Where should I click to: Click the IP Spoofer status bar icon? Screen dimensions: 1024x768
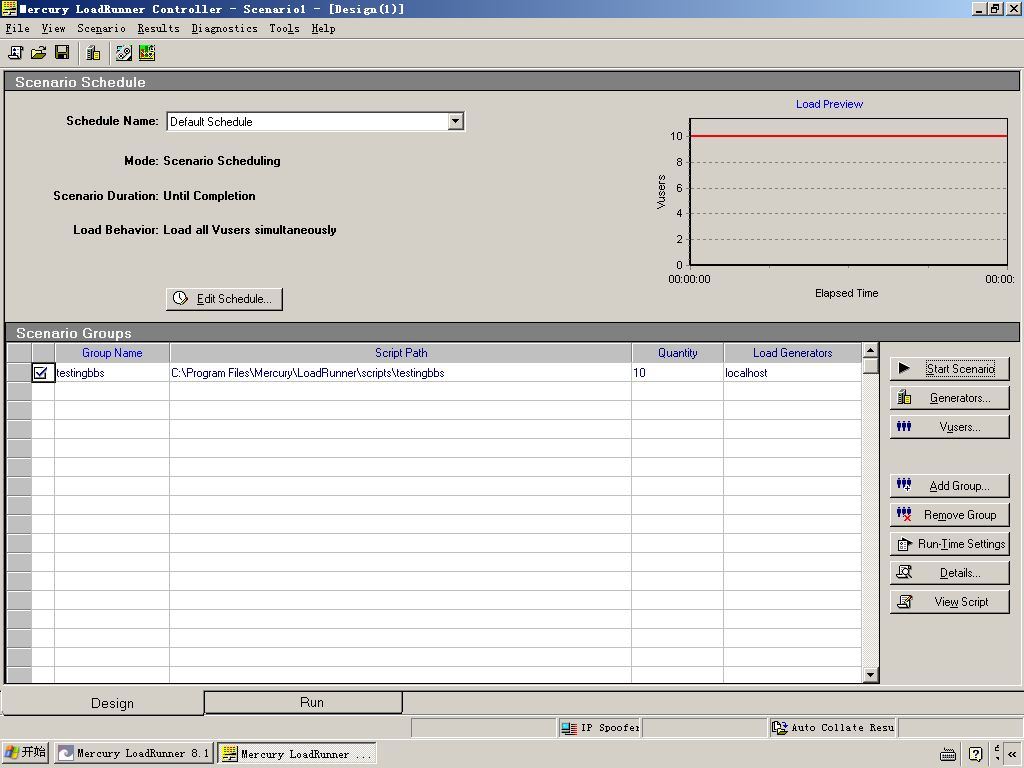pyautogui.click(x=569, y=728)
